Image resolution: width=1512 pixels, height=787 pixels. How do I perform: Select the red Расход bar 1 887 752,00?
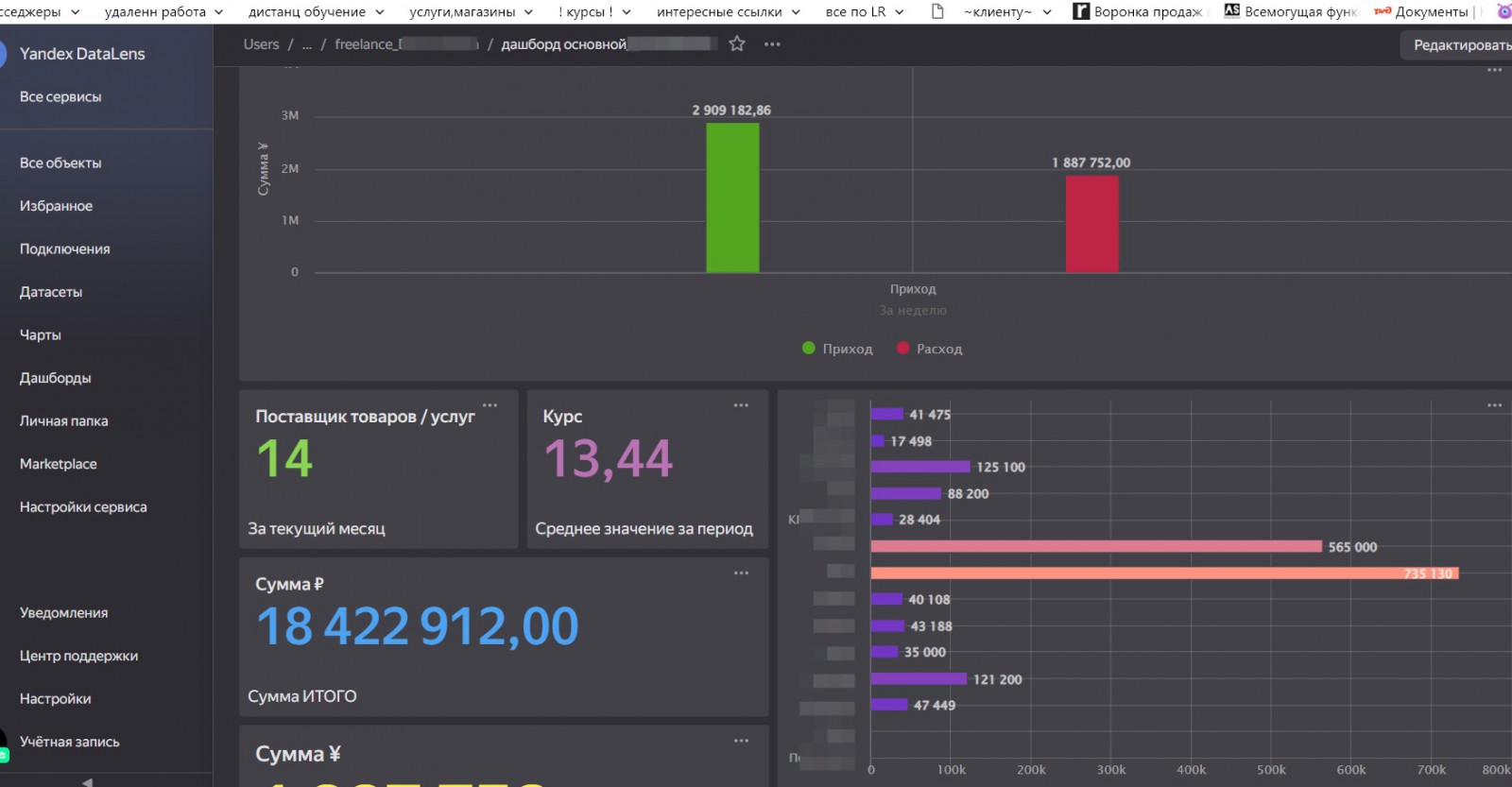(x=1092, y=224)
